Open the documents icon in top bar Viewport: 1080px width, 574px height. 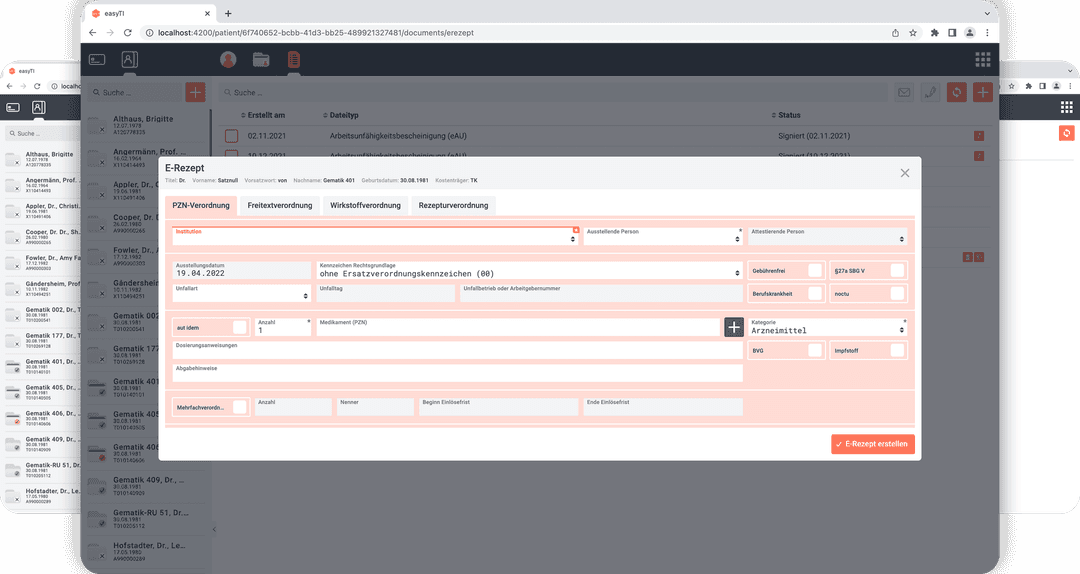[x=293, y=60]
